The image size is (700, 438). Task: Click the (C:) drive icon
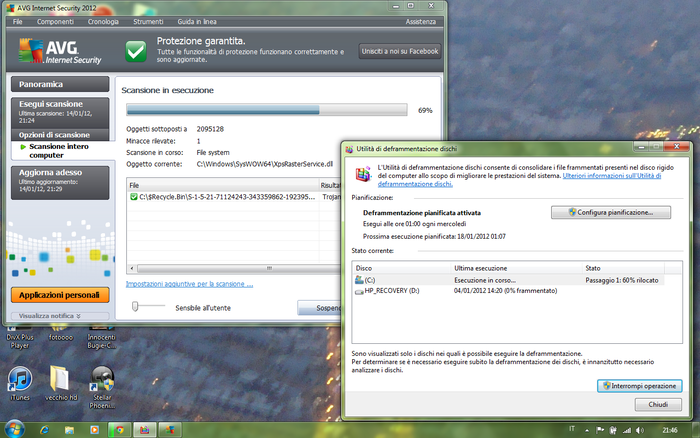[359, 280]
